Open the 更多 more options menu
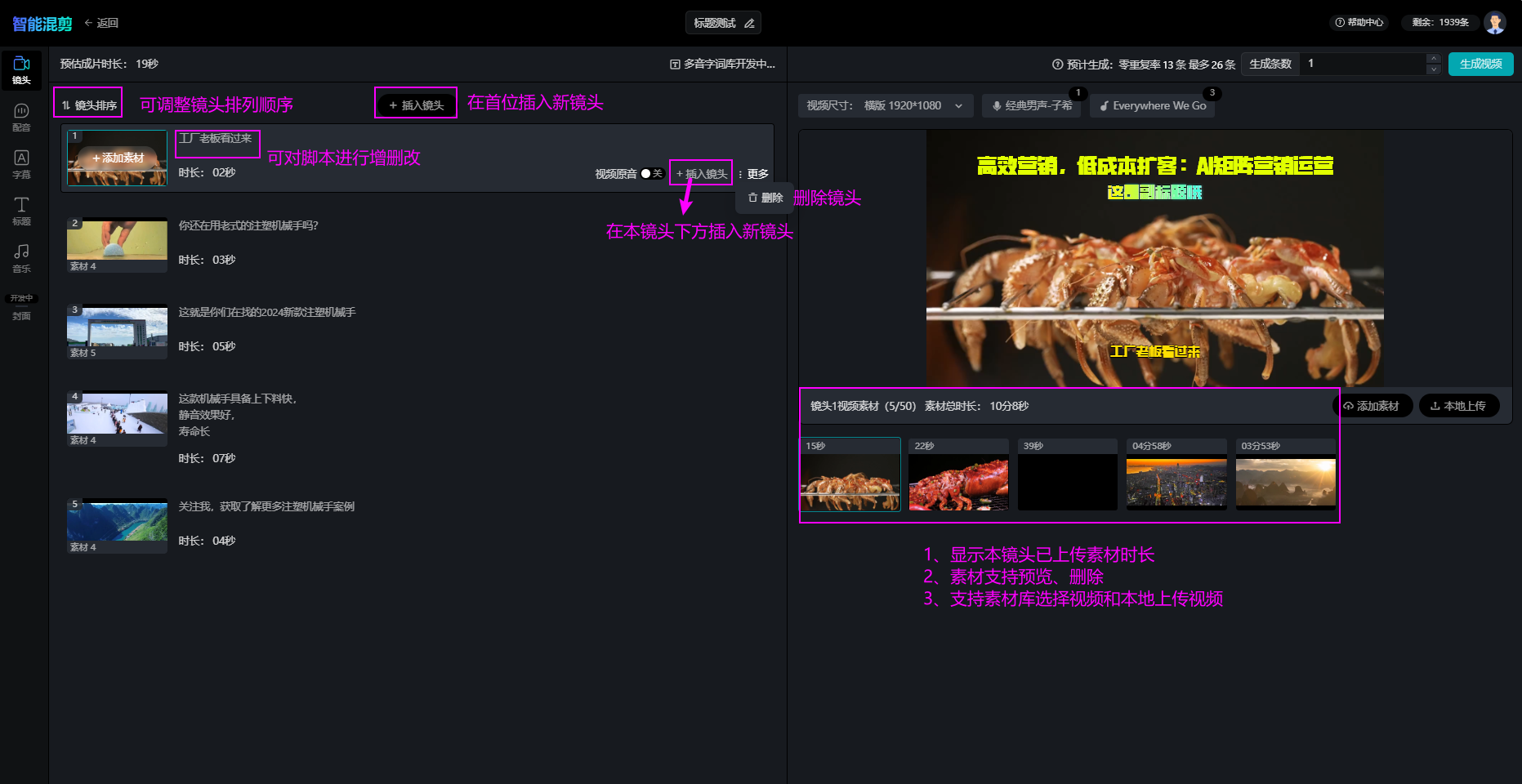 pyautogui.click(x=753, y=174)
